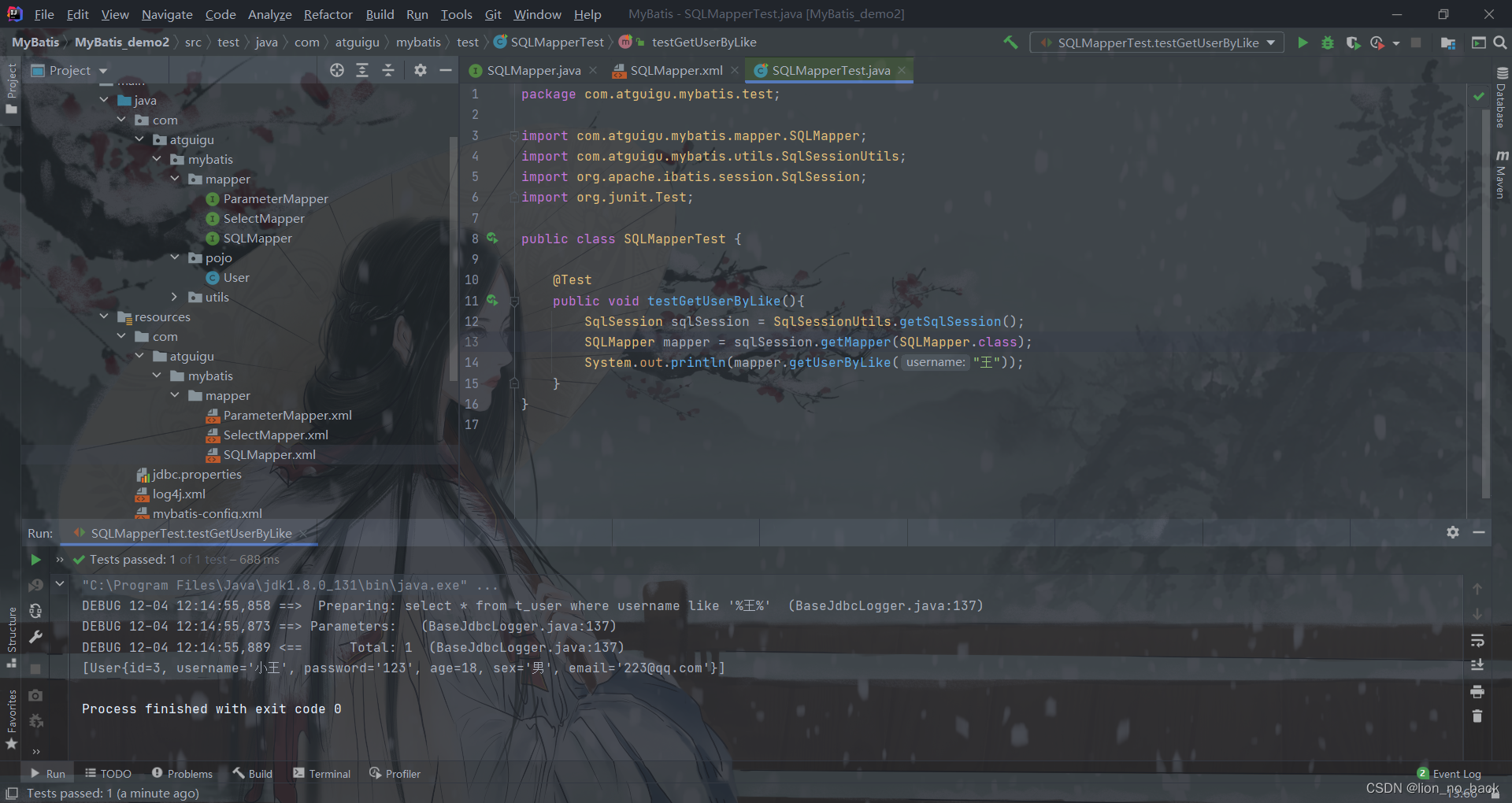The height and width of the screenshot is (803, 1512).
Task: Open the Favorites tool window
Action: coord(11,719)
